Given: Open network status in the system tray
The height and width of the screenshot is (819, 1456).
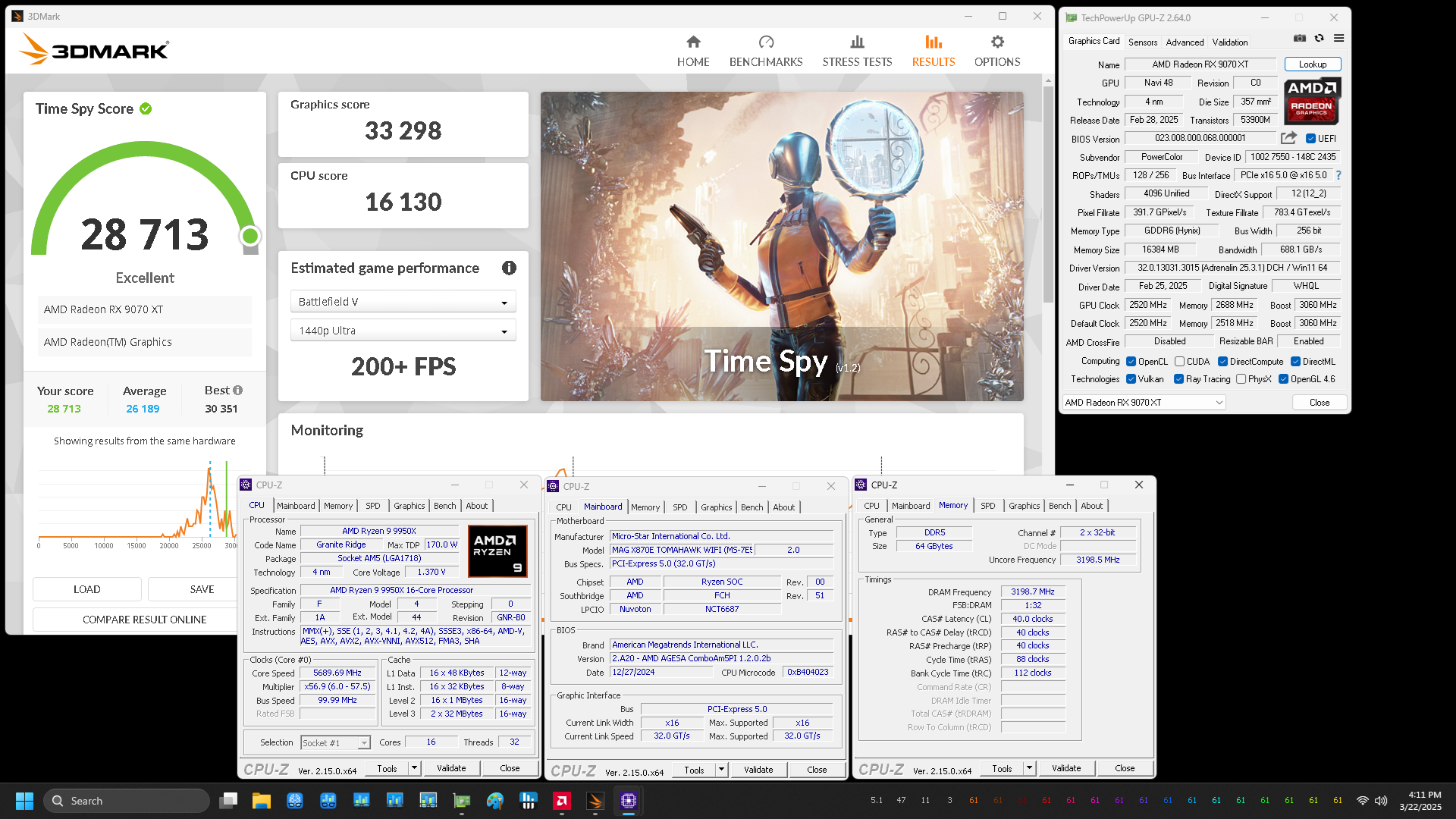Looking at the screenshot, I should [x=1363, y=801].
